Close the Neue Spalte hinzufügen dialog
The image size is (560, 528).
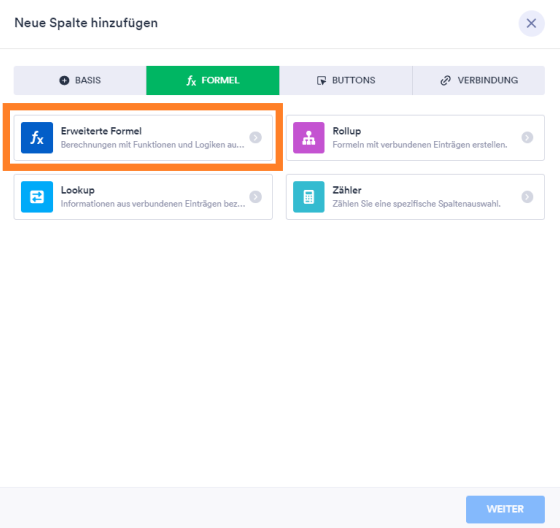pos(531,24)
